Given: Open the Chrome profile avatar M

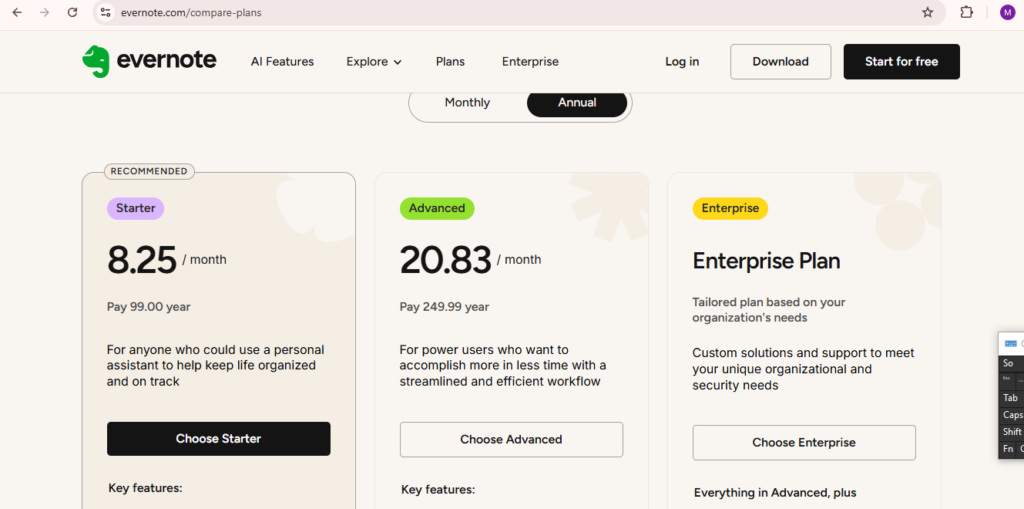Looking at the screenshot, I should [1007, 12].
